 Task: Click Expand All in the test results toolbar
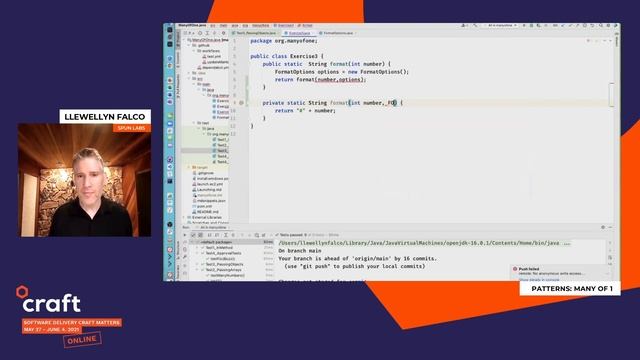tap(225, 235)
